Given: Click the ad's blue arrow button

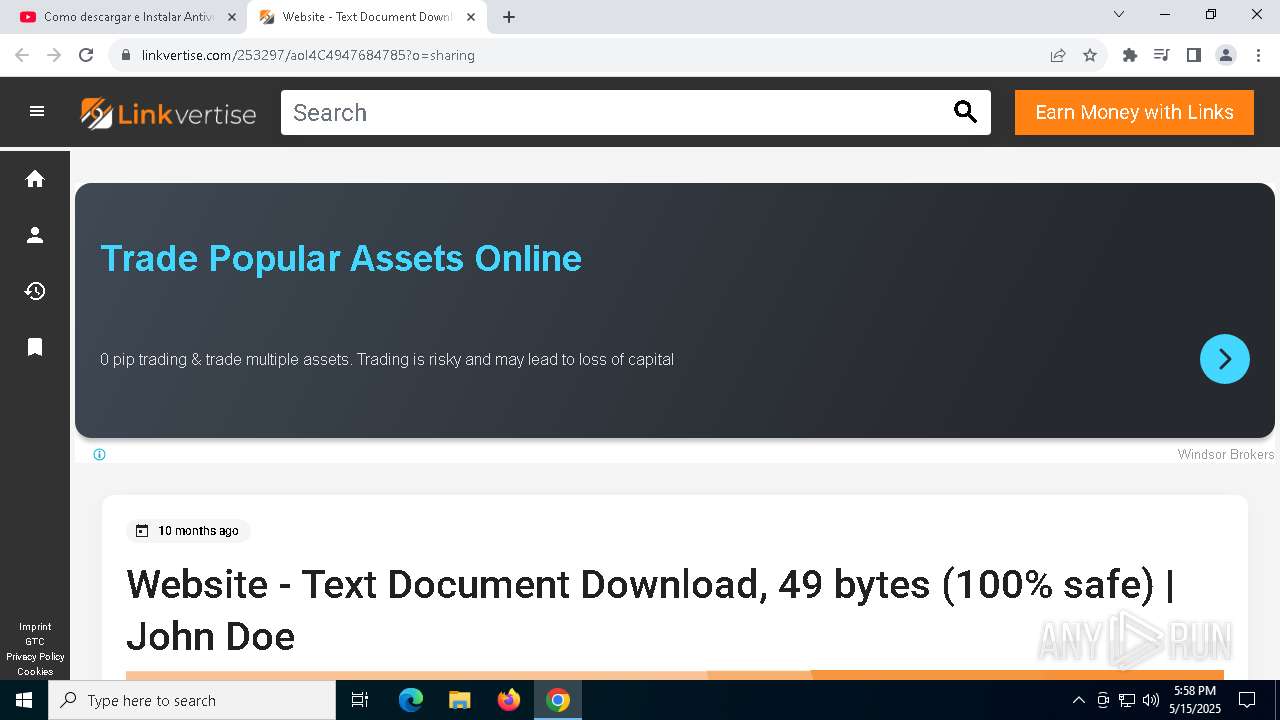Looking at the screenshot, I should tap(1225, 359).
